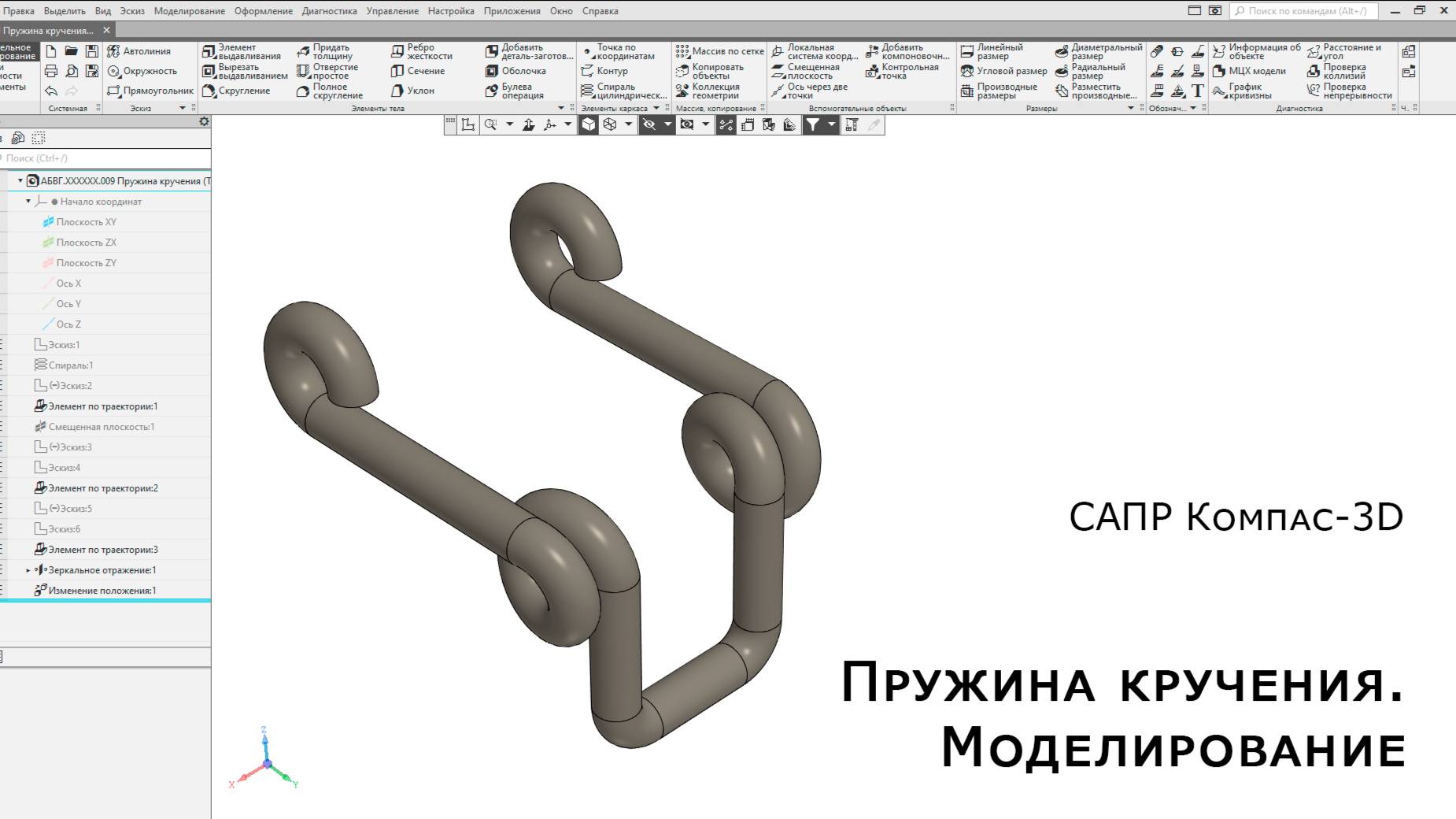Switch to the Пружина кручения document tab
The width and height of the screenshot is (1456, 819).
49,30
